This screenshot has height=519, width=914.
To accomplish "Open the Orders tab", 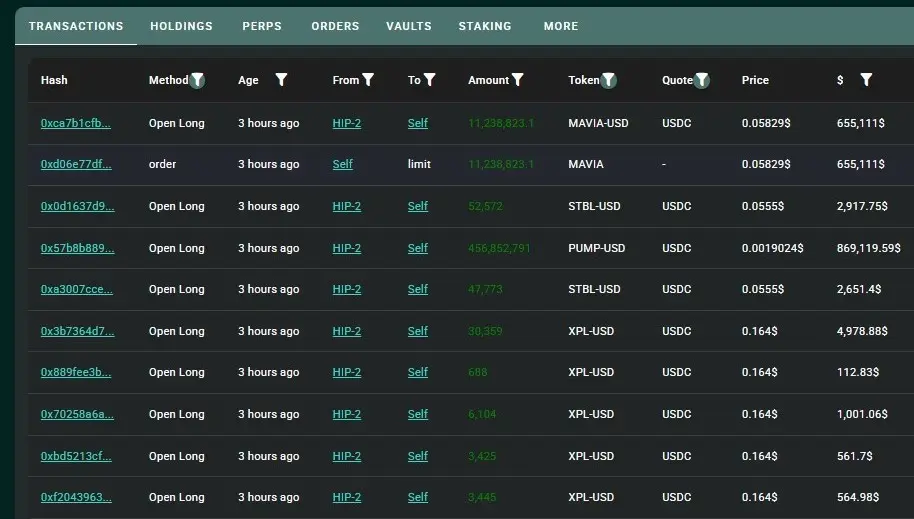I will click(x=335, y=26).
